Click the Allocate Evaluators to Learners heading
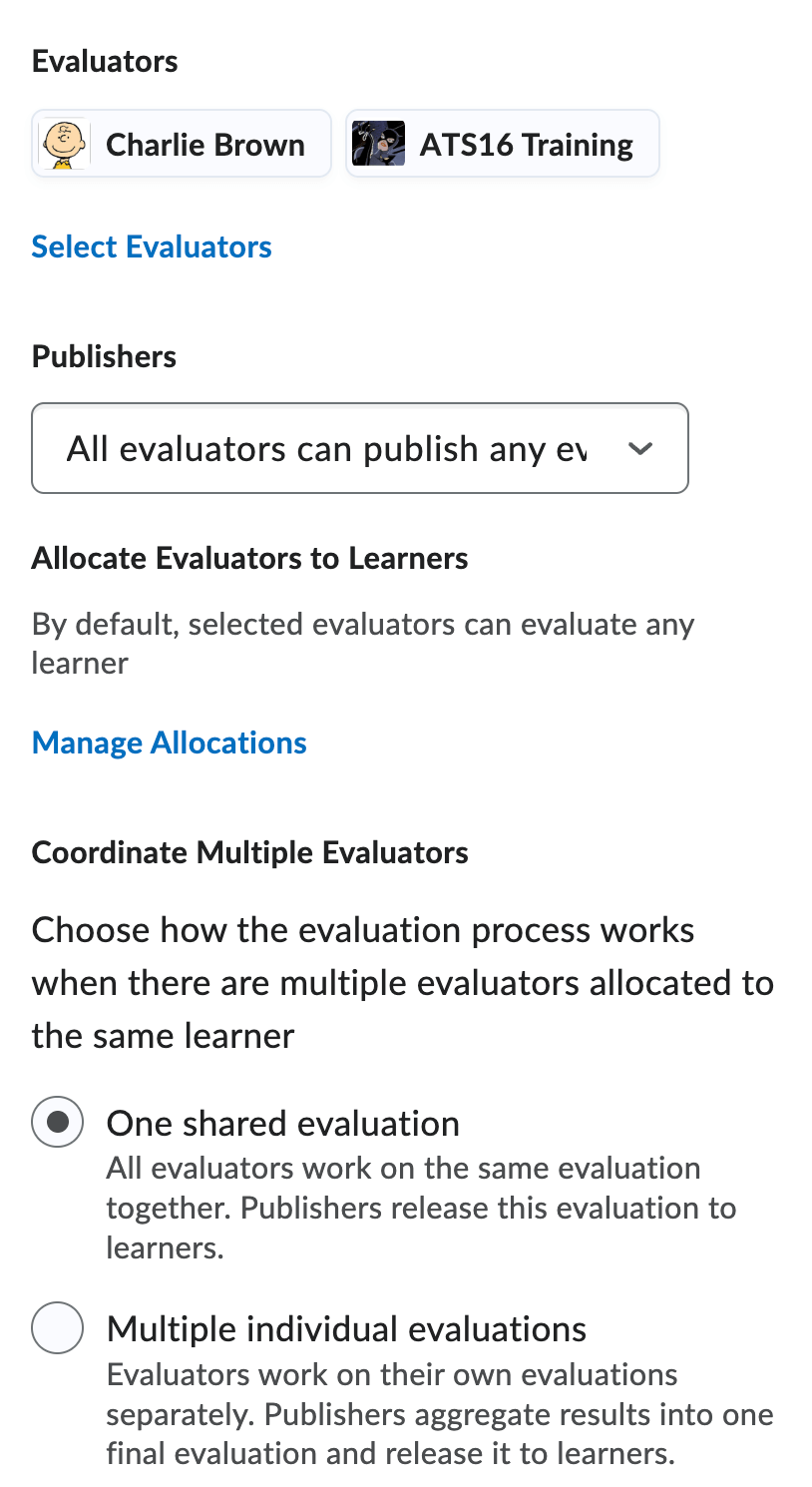 pos(250,558)
